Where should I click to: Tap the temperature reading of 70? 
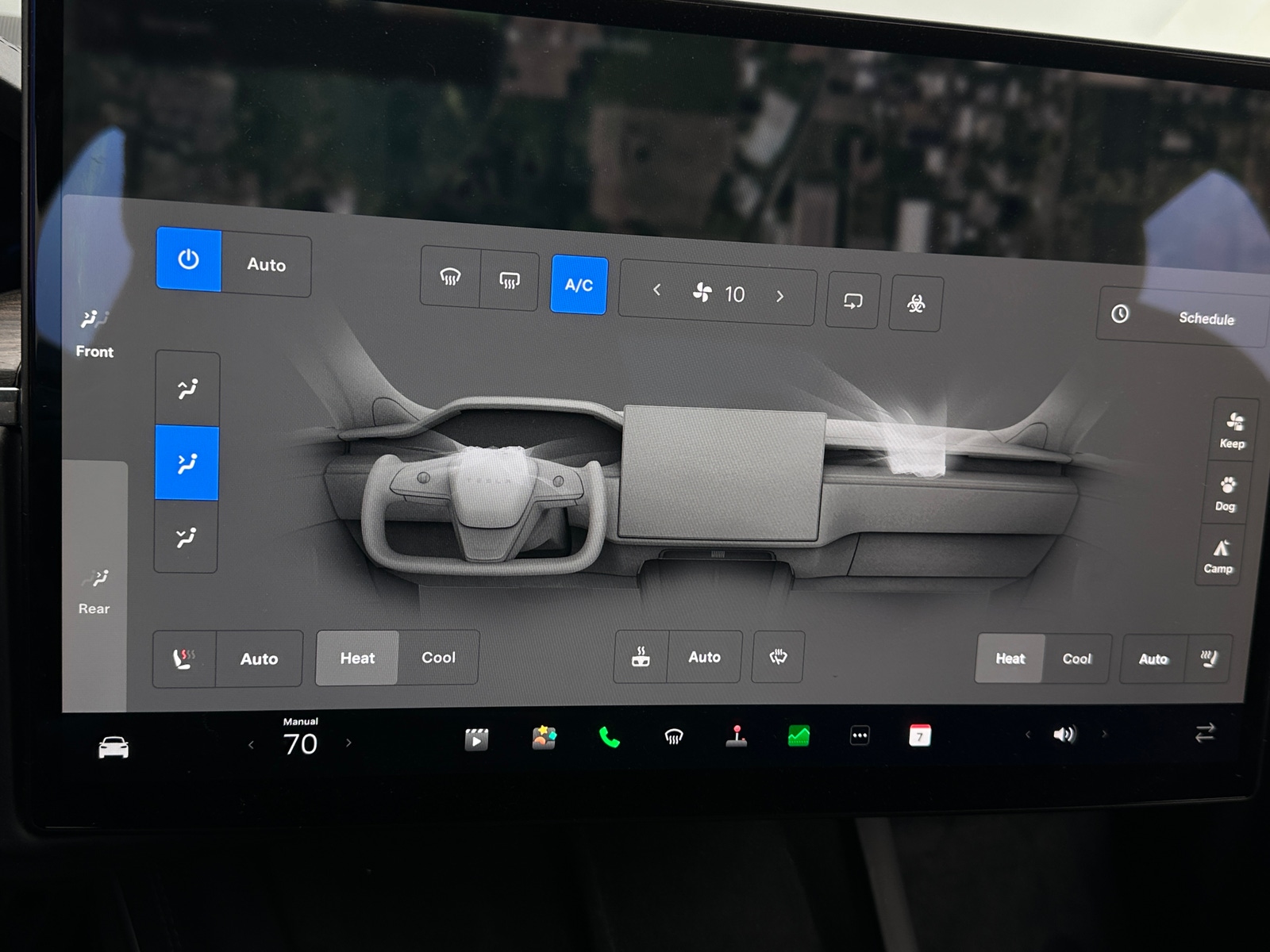tap(299, 744)
